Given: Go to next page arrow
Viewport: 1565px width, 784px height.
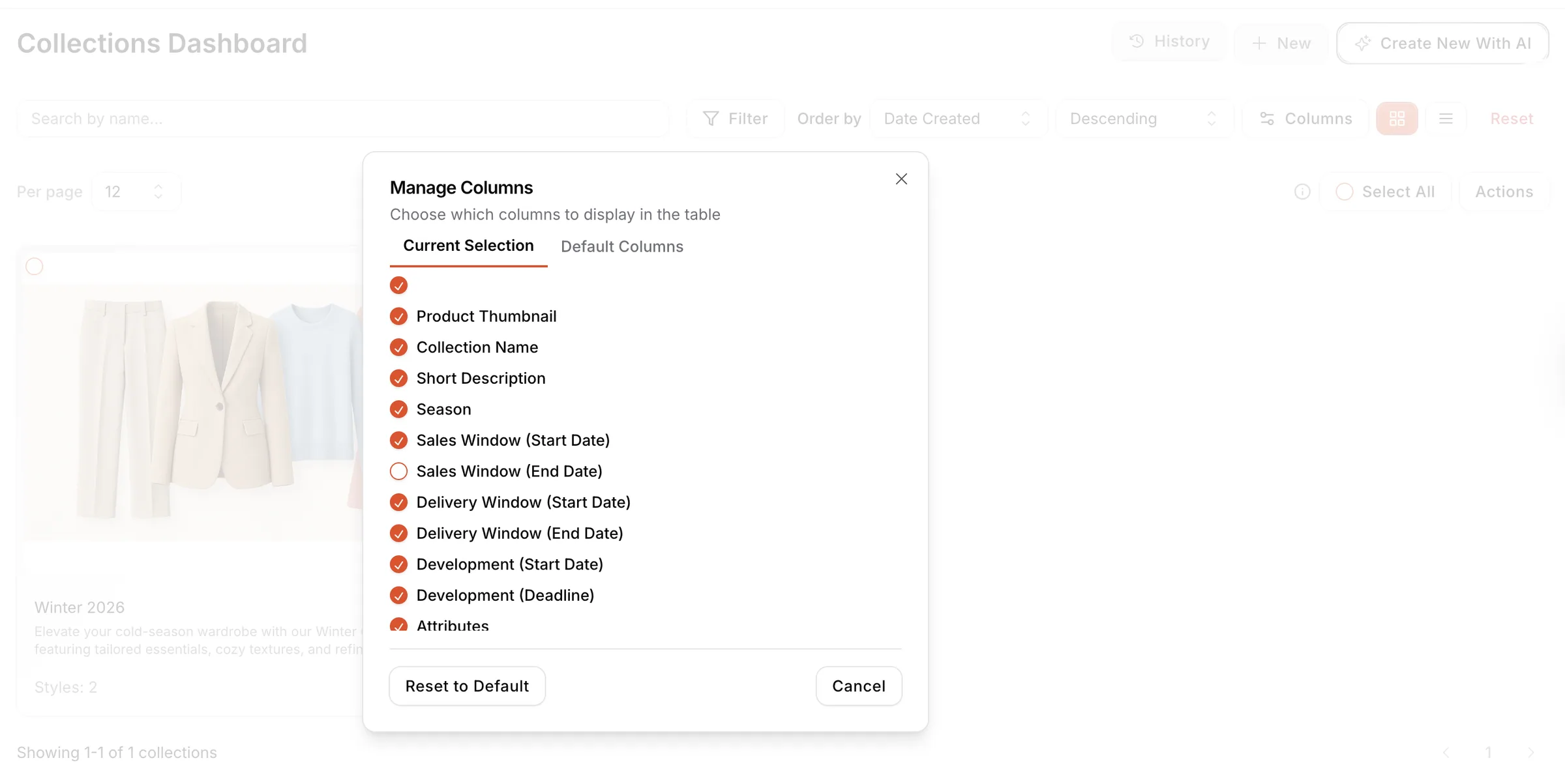Looking at the screenshot, I should 1530,752.
